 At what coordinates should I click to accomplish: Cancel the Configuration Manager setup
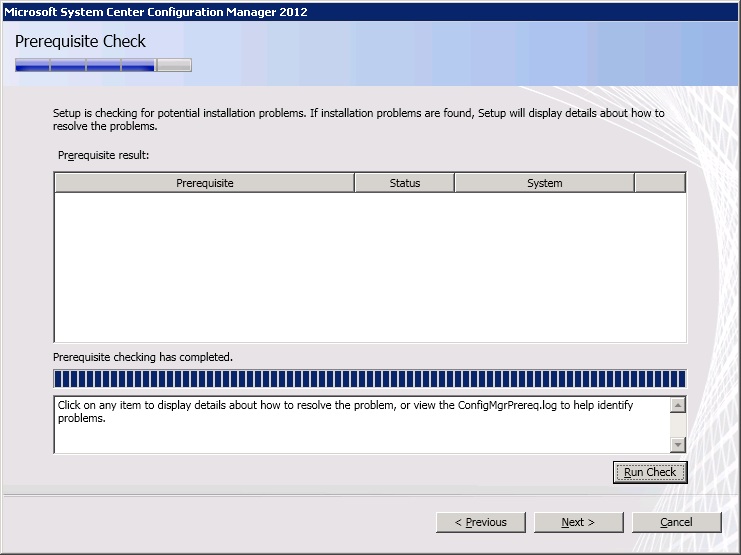tap(677, 522)
